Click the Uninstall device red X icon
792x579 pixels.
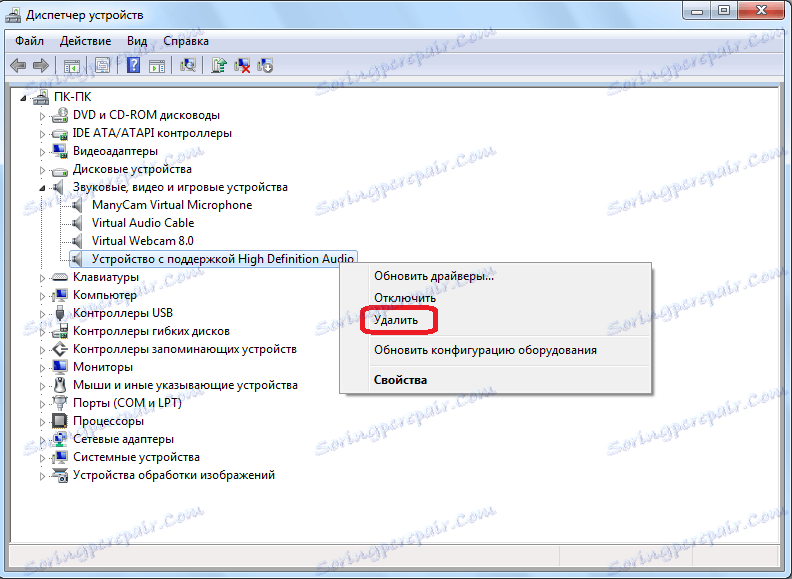[x=242, y=65]
